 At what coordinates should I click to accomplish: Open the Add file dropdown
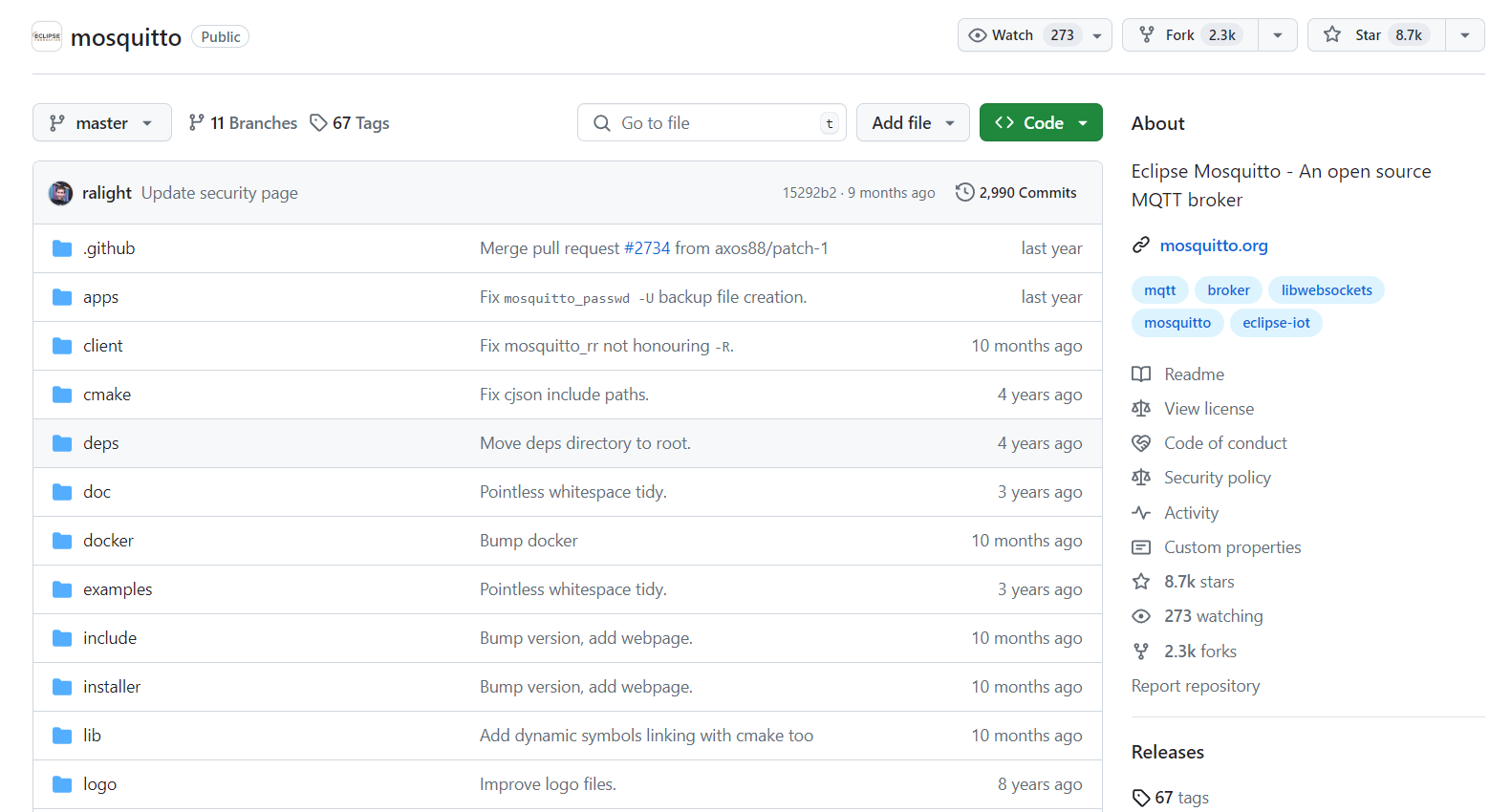[913, 122]
